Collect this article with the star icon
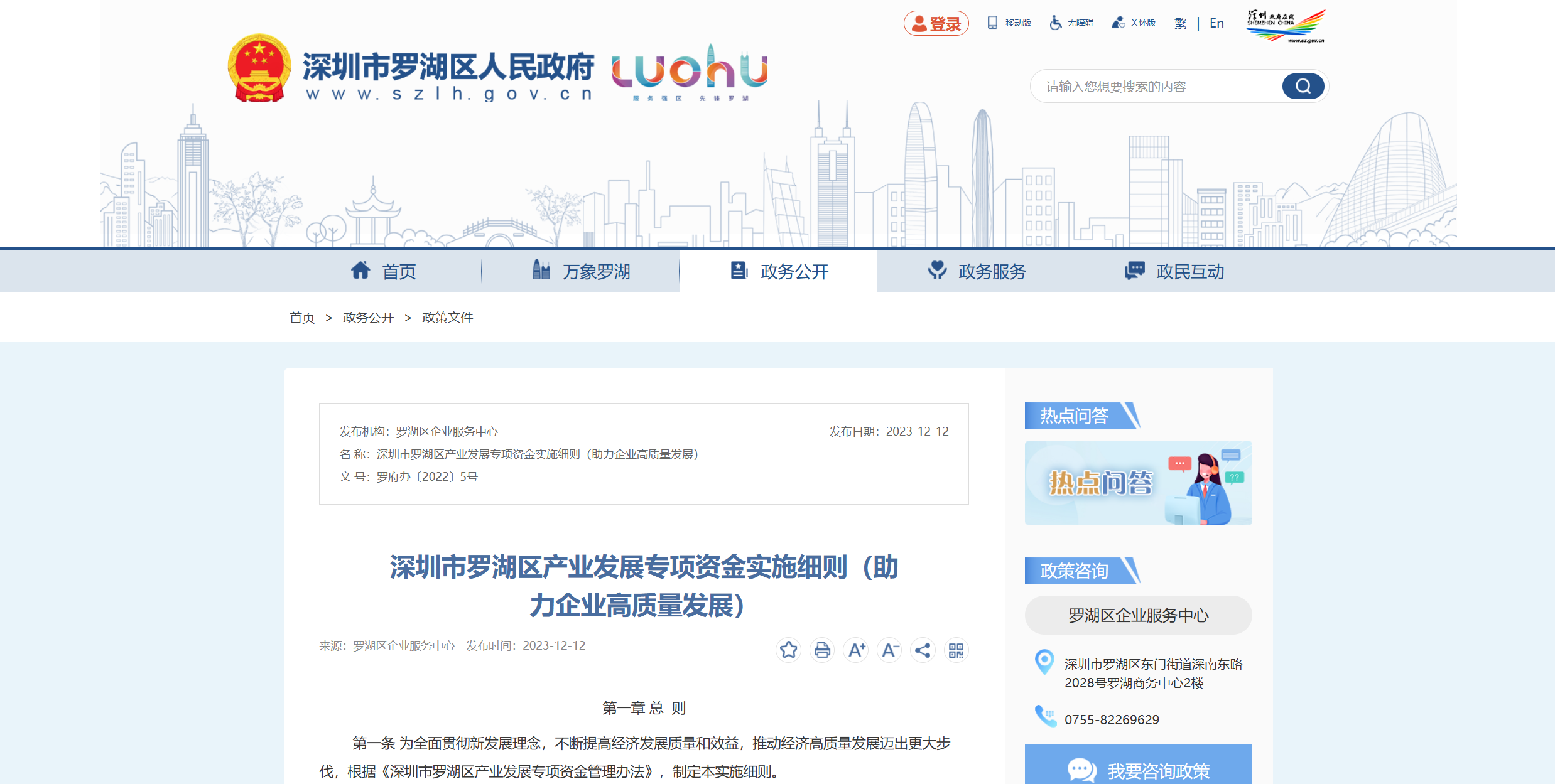 click(789, 650)
